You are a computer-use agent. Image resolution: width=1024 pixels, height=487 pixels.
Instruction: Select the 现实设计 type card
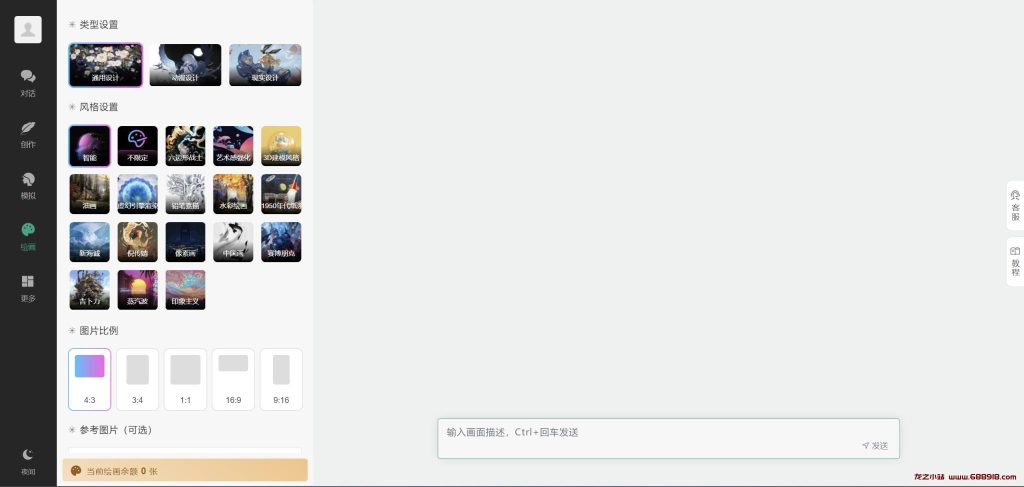(265, 65)
